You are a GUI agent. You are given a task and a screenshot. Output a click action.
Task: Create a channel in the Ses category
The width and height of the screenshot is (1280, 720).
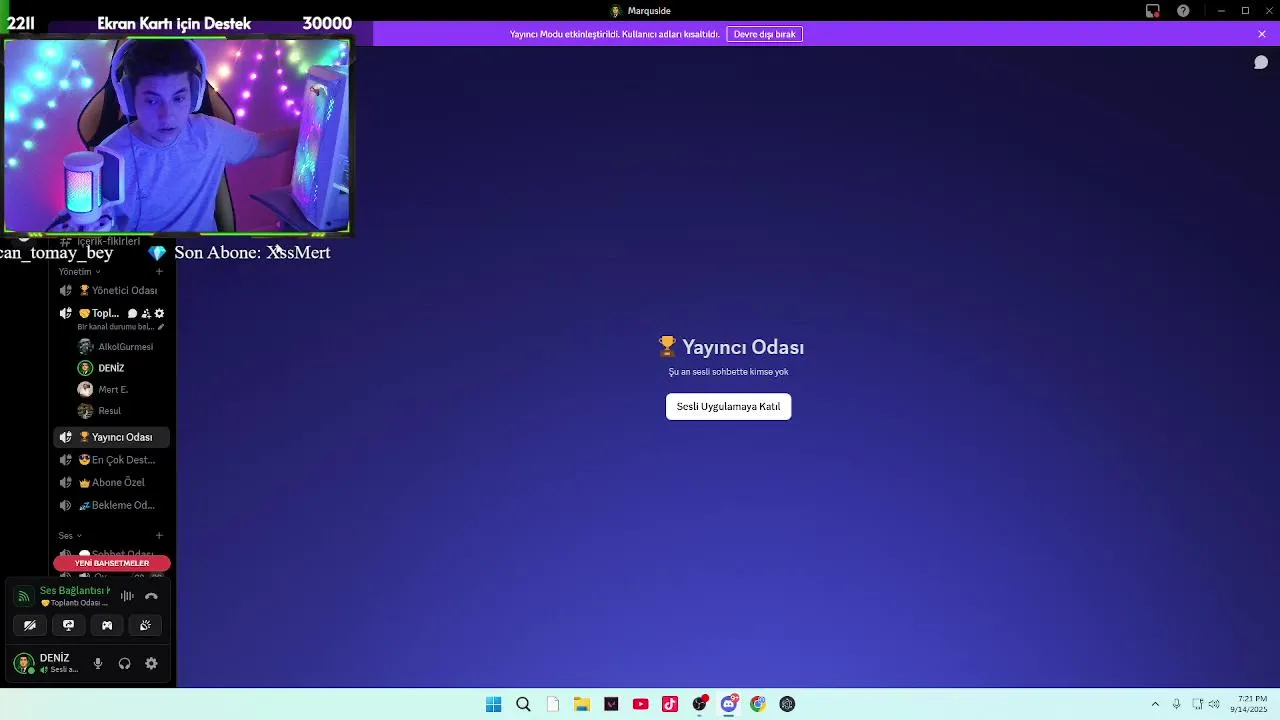pos(159,535)
